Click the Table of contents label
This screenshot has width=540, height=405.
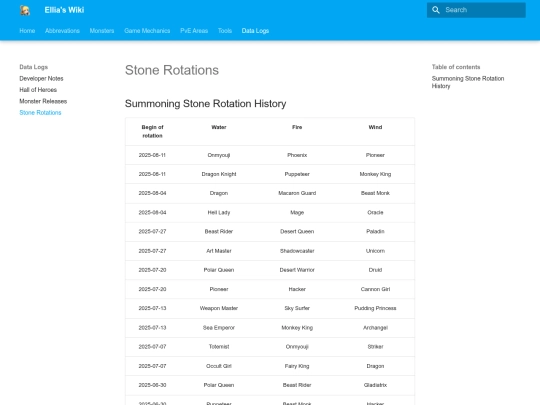[x=456, y=67]
